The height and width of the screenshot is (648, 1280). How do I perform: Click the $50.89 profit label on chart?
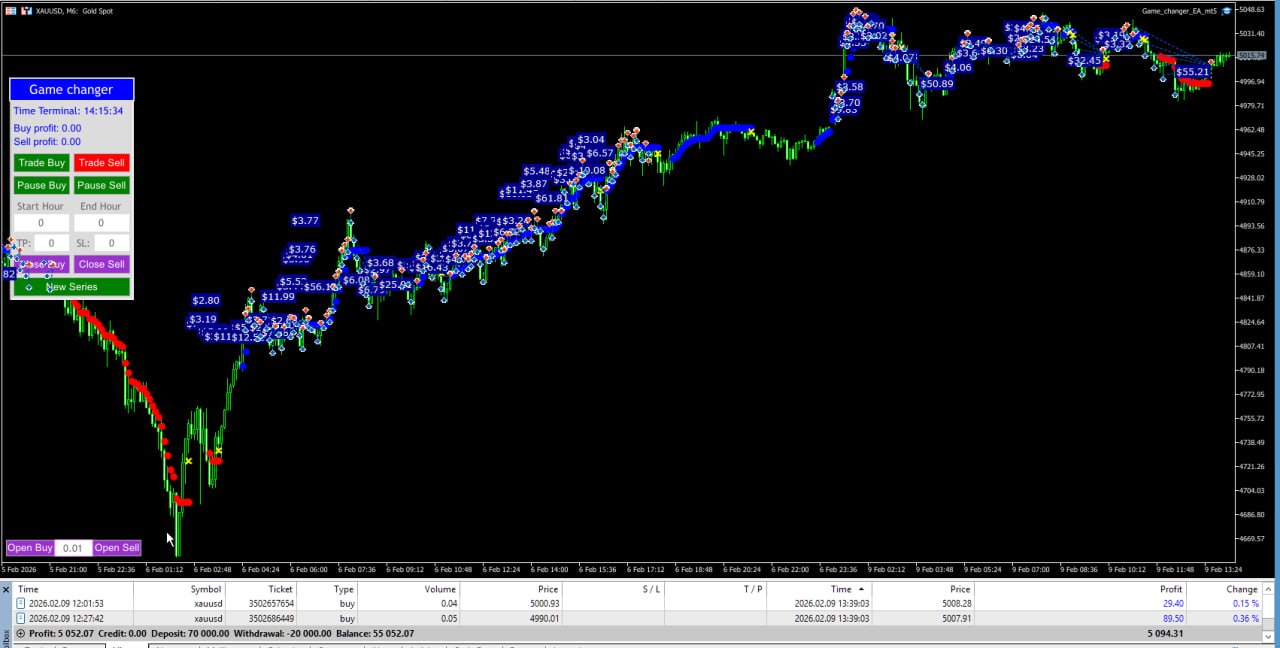tap(937, 84)
